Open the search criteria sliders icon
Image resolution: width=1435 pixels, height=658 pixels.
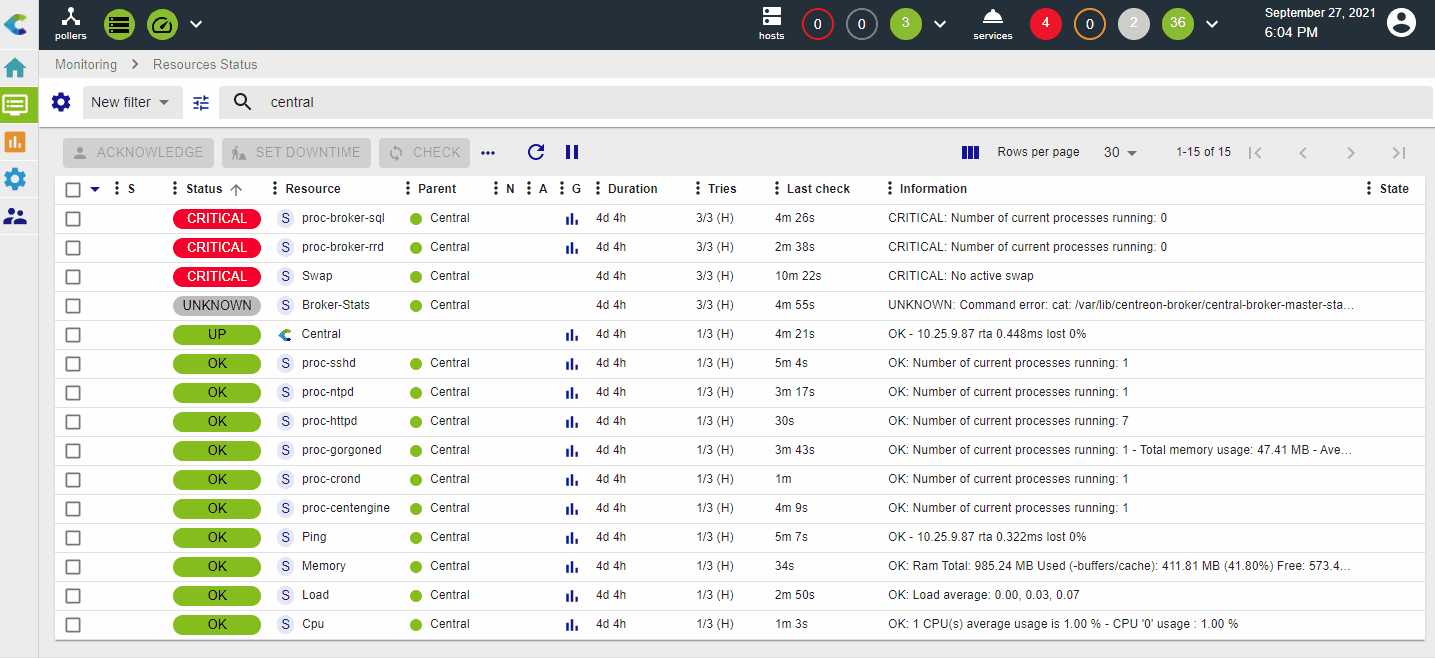pyautogui.click(x=201, y=102)
